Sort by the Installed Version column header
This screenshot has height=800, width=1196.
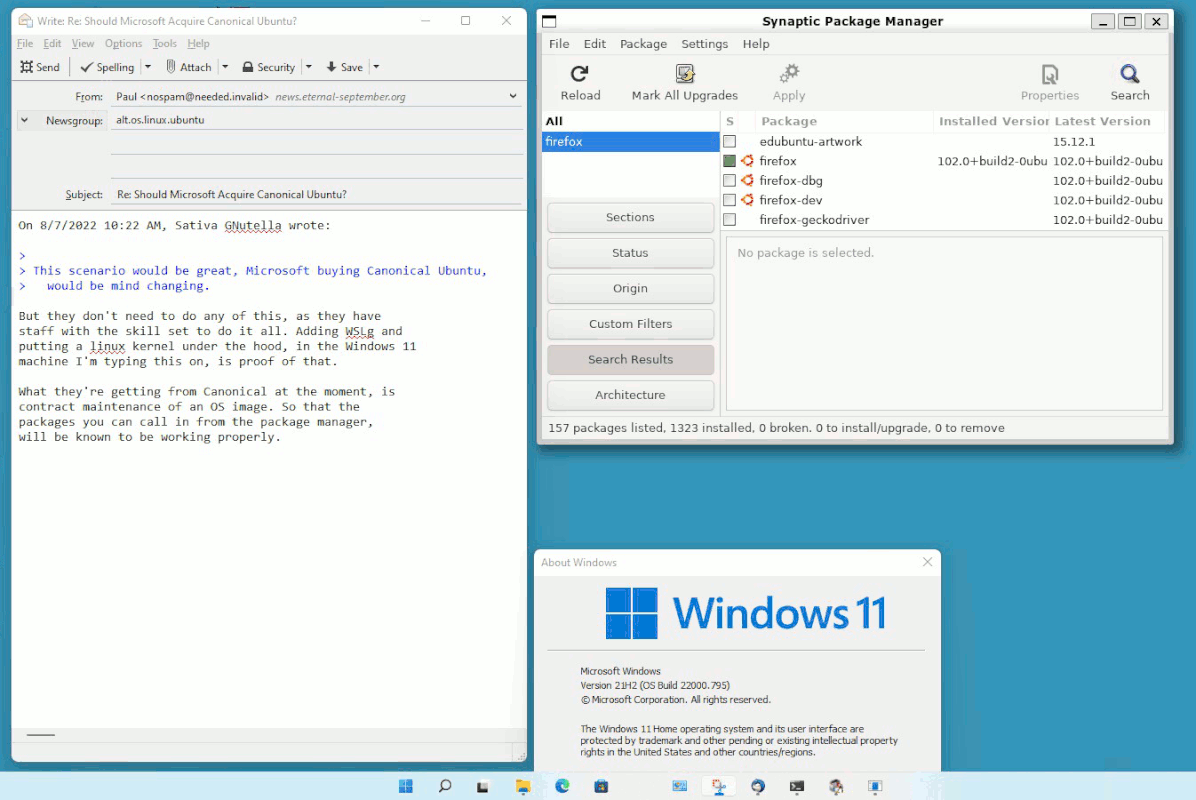(x=992, y=121)
